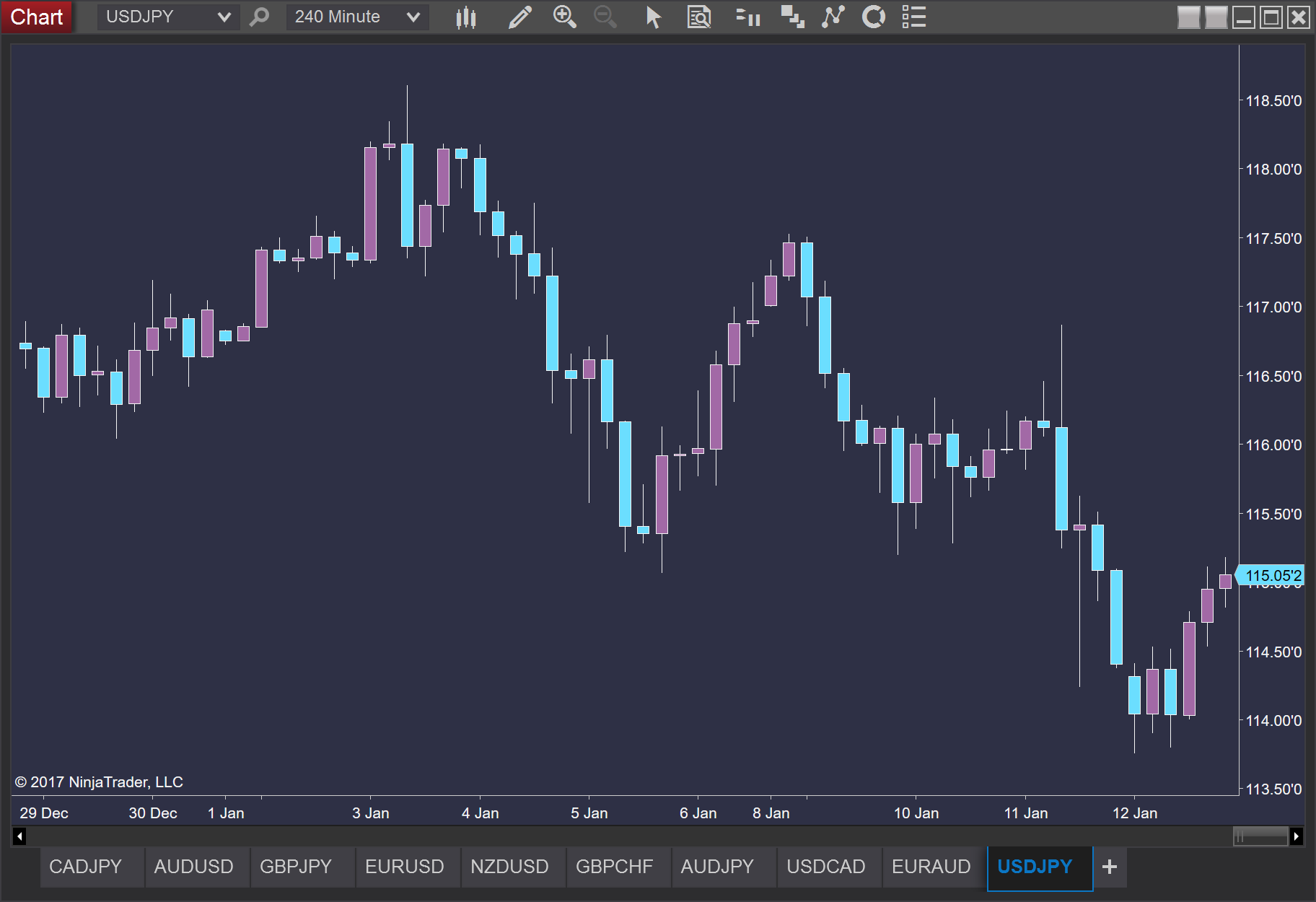1316x902 pixels.
Task: Maximize the chart window
Action: [x=1271, y=17]
